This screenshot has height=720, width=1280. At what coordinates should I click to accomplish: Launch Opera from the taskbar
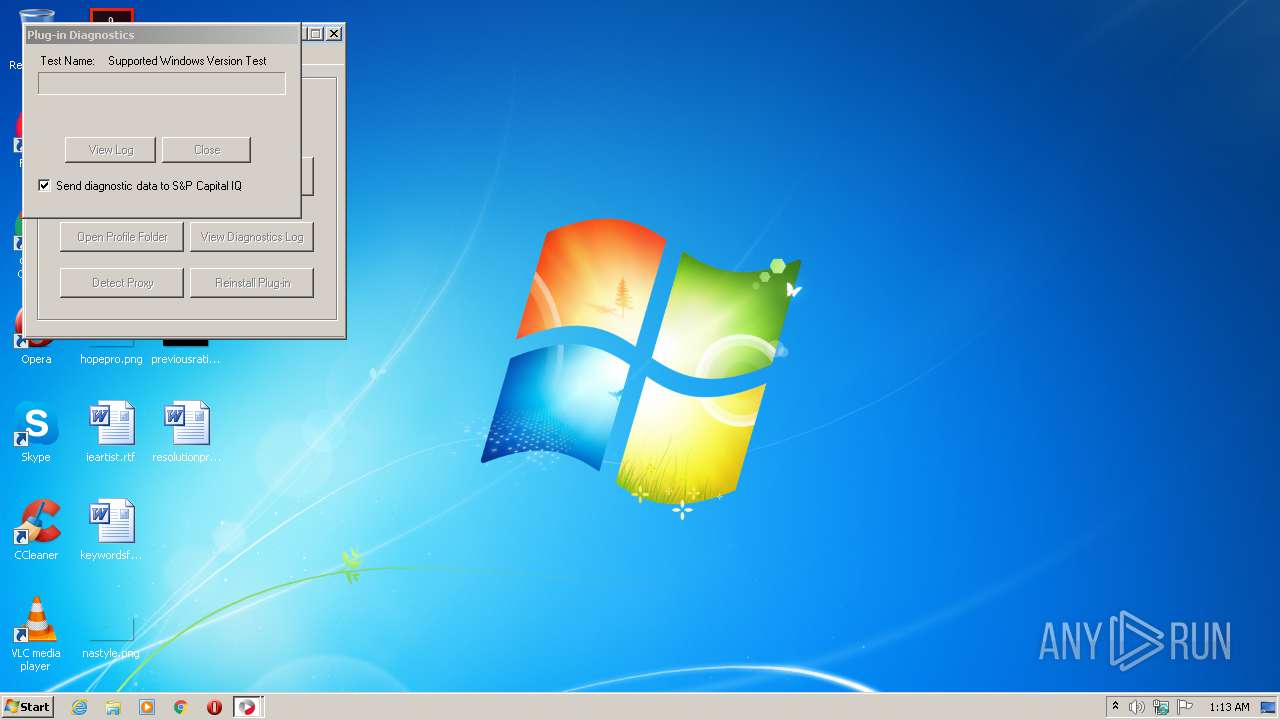tap(214, 707)
